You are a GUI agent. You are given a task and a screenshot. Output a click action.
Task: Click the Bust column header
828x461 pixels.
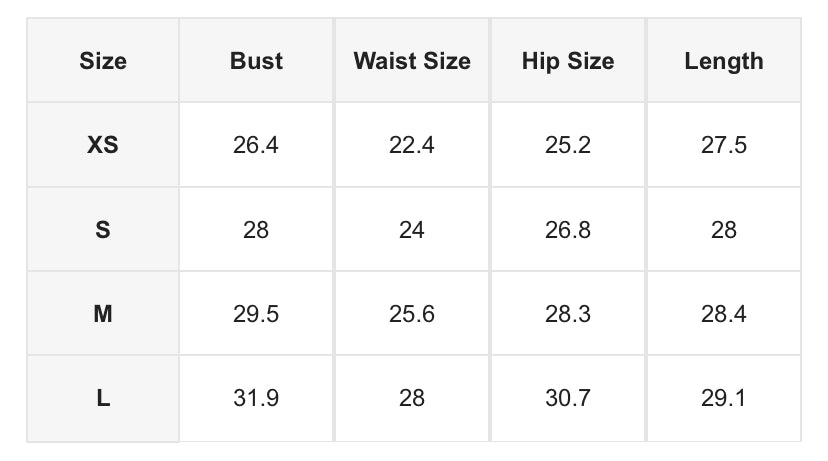(x=256, y=61)
